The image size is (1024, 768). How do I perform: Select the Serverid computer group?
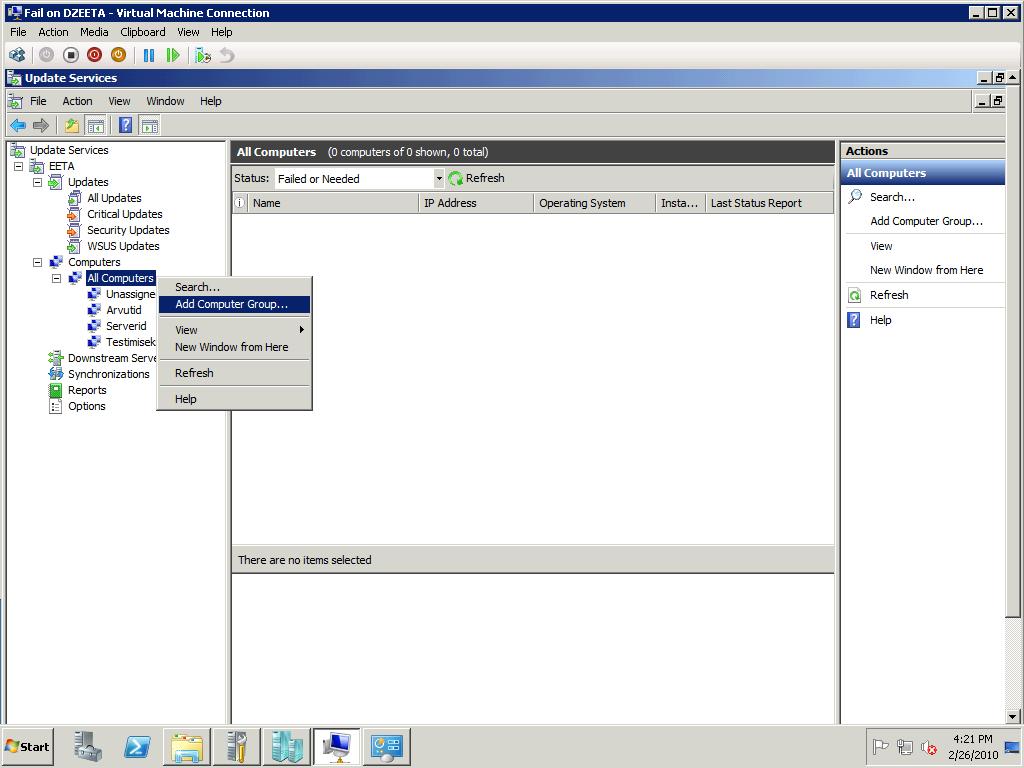(126, 326)
